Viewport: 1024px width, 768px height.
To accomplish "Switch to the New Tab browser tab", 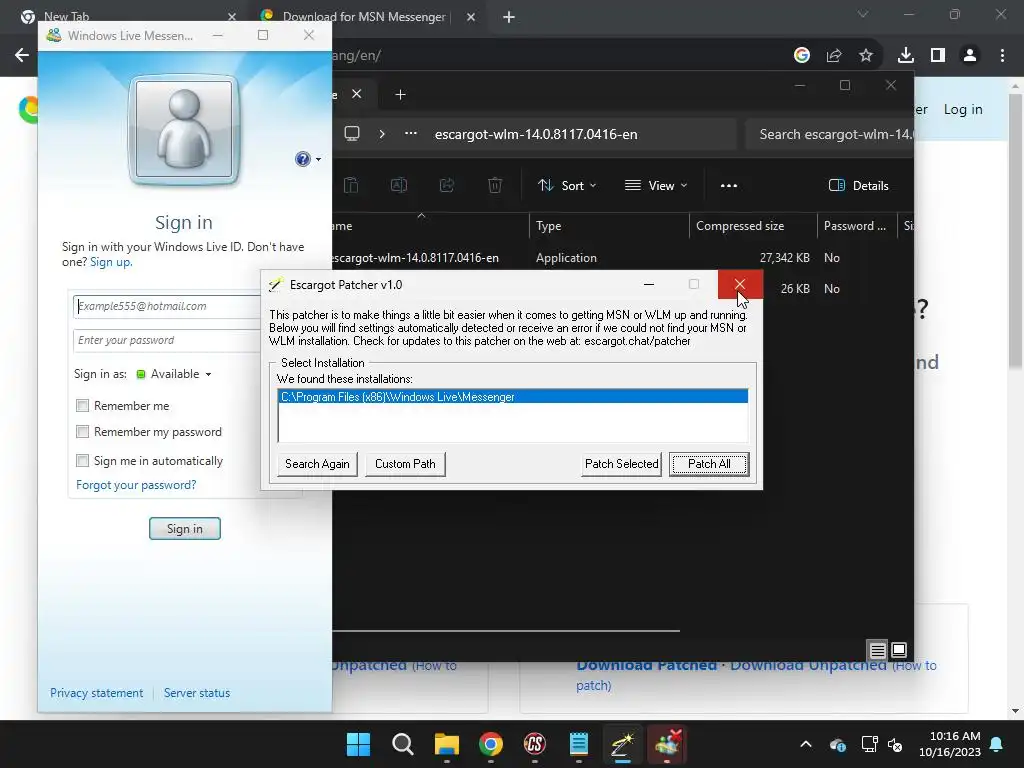I will pos(66,16).
